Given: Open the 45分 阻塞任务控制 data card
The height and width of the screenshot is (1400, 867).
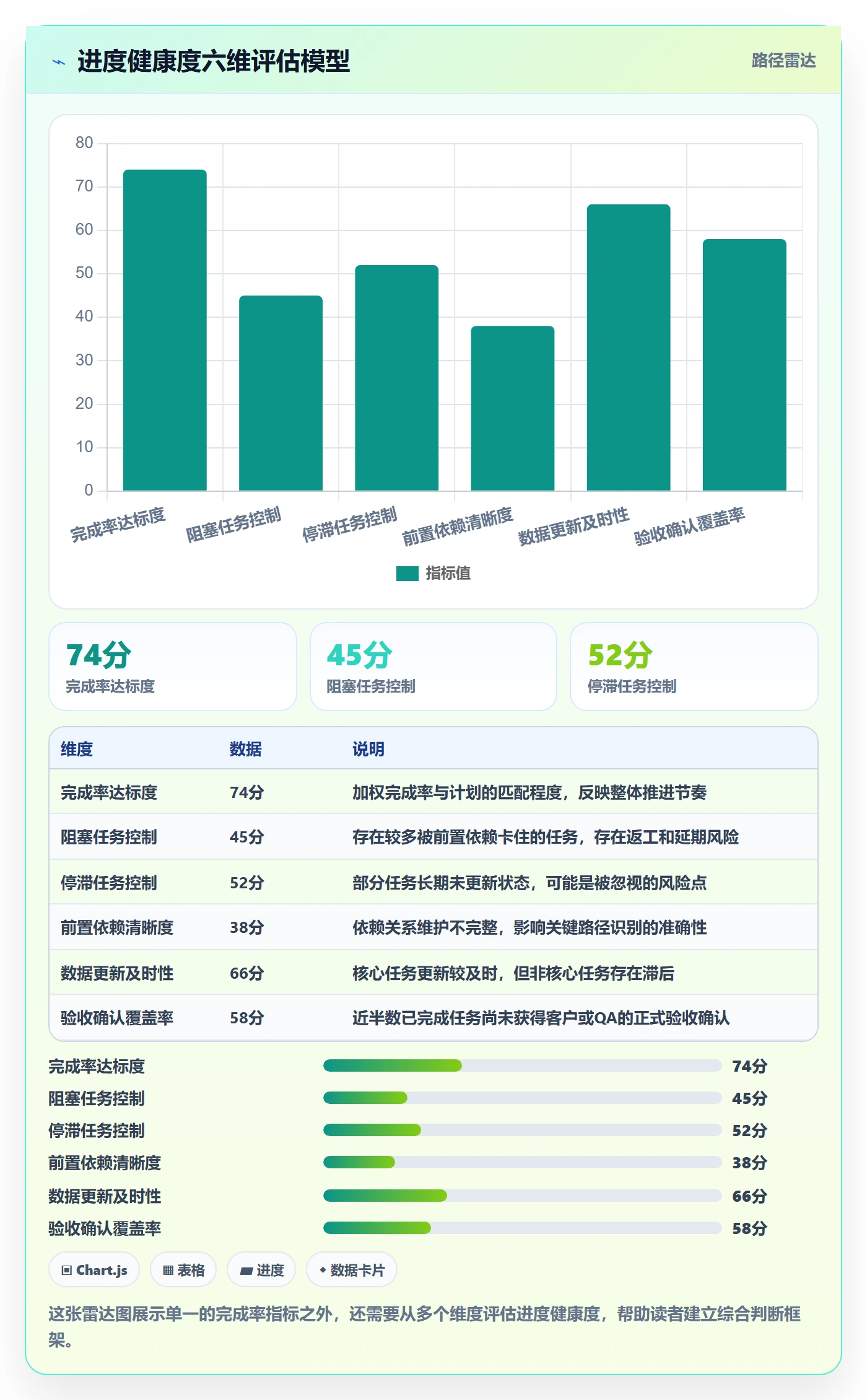Looking at the screenshot, I should [x=434, y=667].
